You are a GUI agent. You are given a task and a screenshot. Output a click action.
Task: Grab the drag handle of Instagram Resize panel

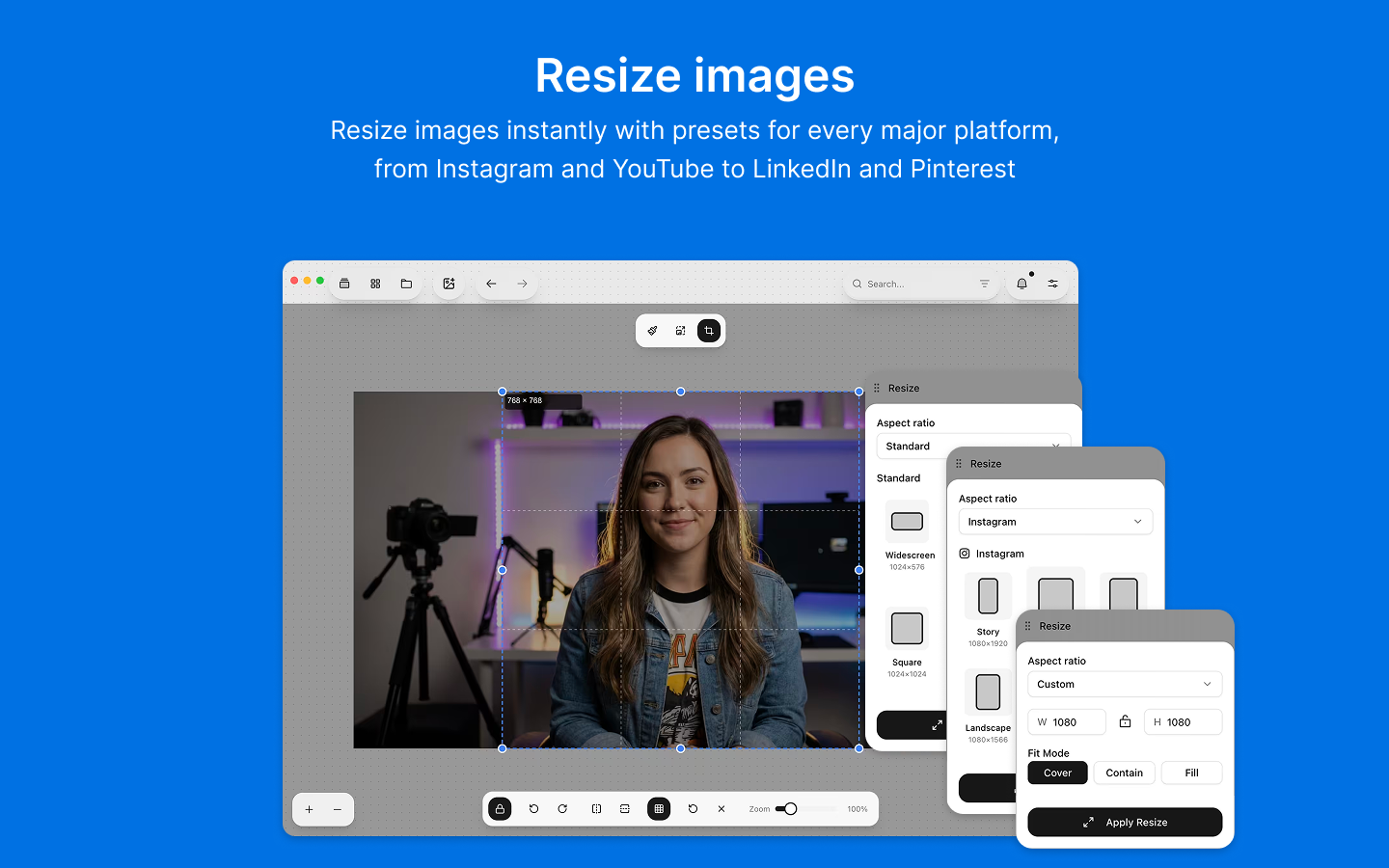coord(958,464)
